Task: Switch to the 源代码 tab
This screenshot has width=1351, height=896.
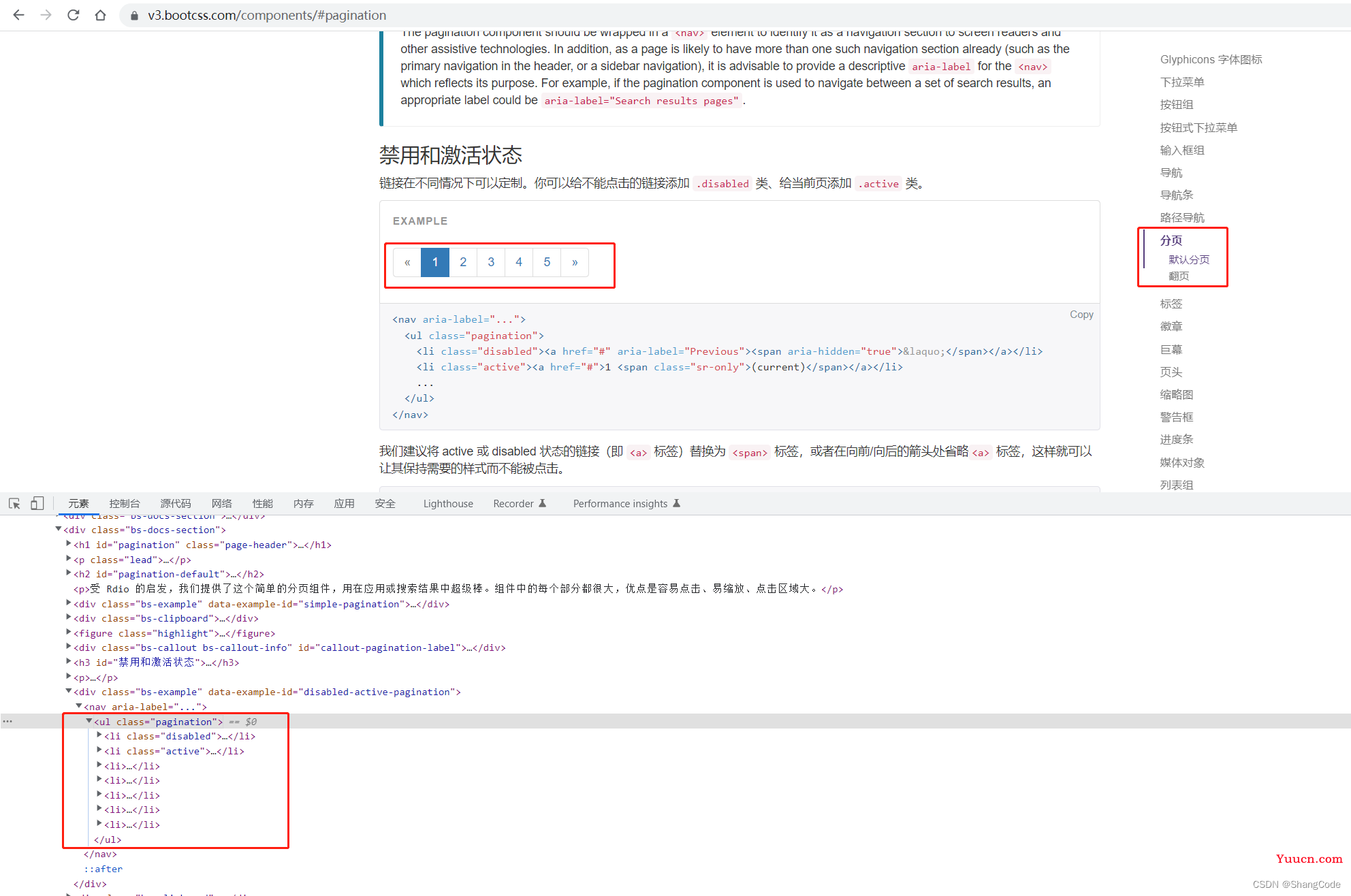Action: (176, 503)
